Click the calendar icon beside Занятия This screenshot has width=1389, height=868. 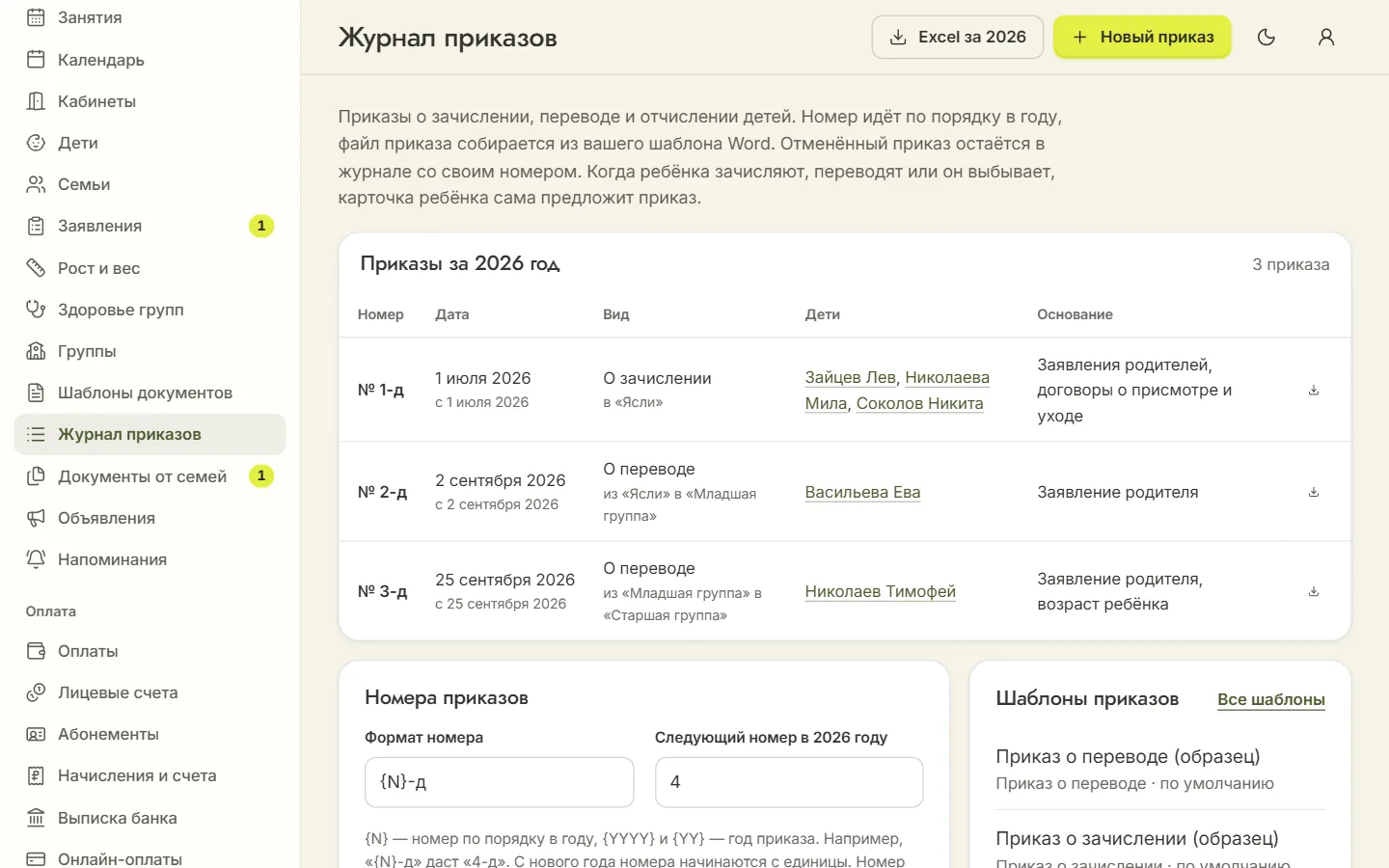pyautogui.click(x=36, y=17)
